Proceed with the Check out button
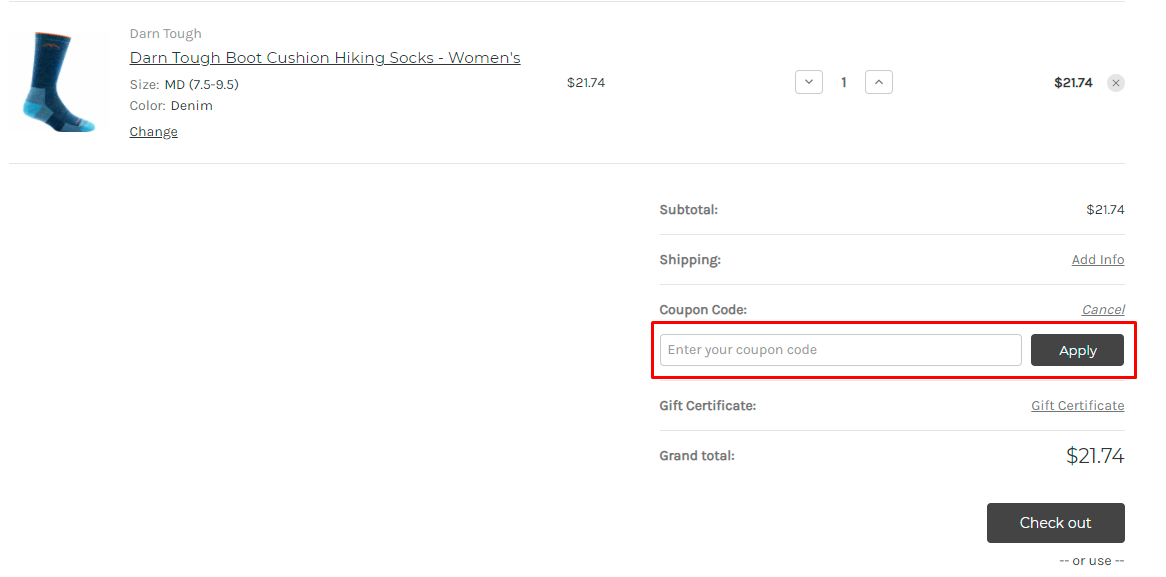Image resolution: width=1166 pixels, height=577 pixels. coord(1055,523)
